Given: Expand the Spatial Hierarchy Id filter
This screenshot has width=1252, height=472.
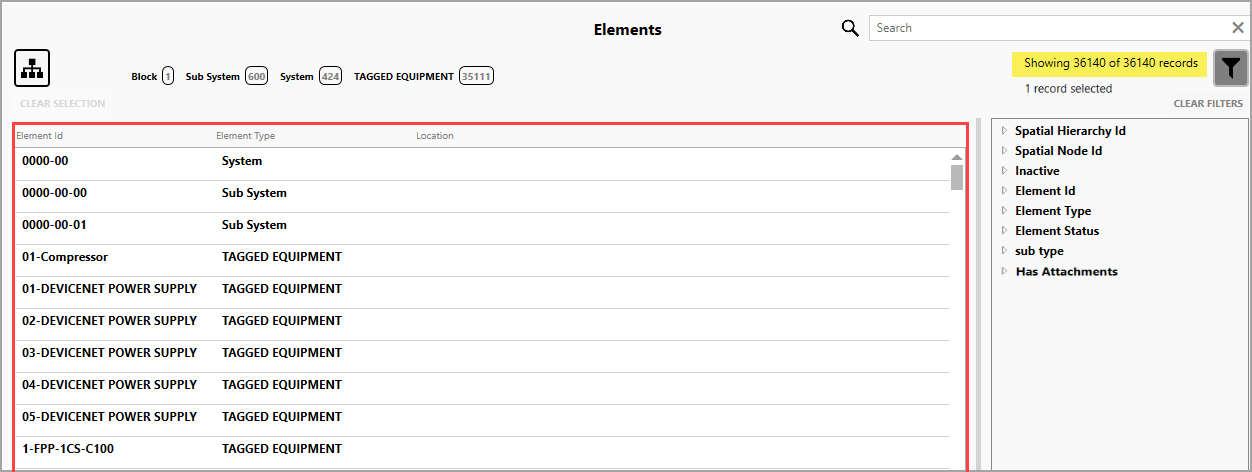Looking at the screenshot, I should point(1005,131).
